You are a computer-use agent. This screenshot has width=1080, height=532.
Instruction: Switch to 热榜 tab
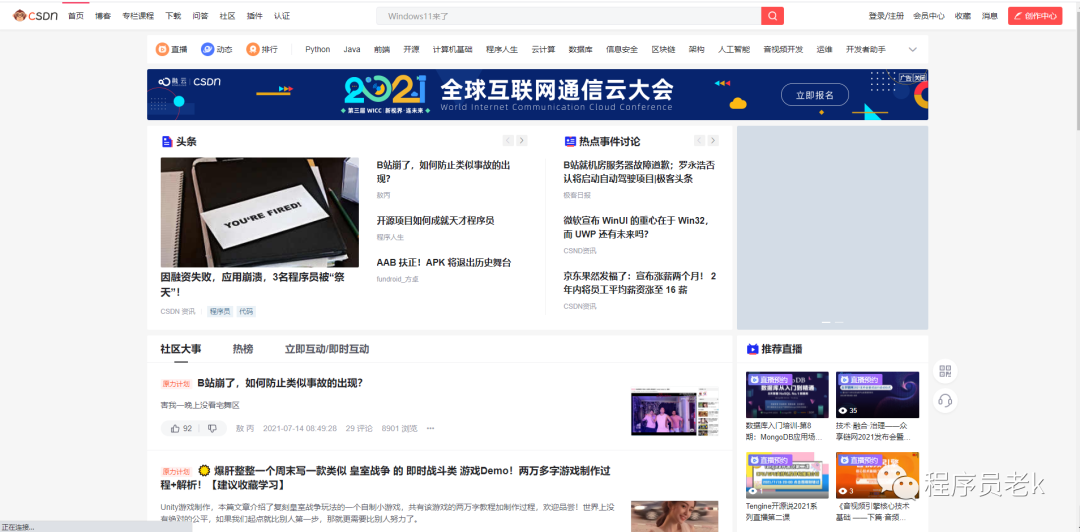pos(242,349)
